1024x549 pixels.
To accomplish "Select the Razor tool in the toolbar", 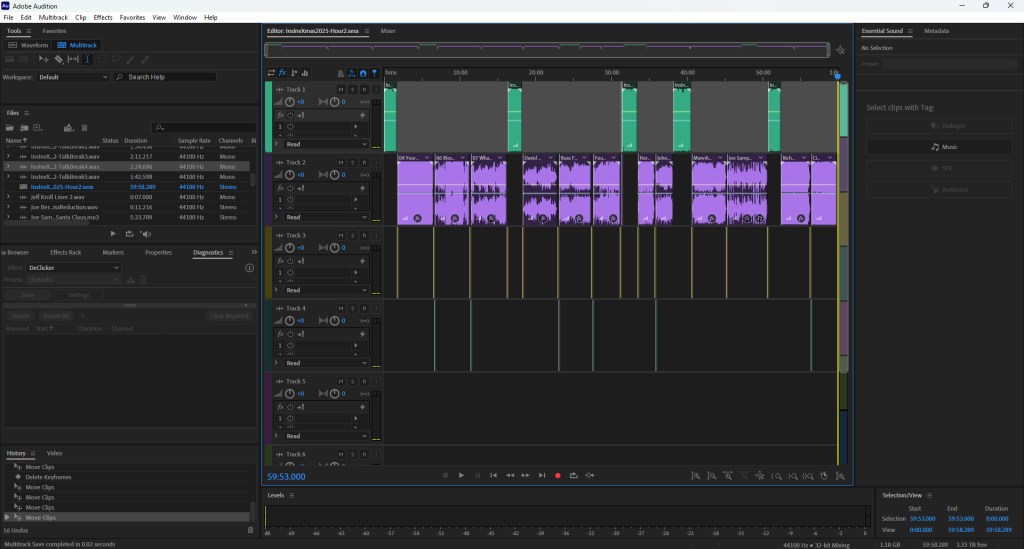I will (59, 59).
